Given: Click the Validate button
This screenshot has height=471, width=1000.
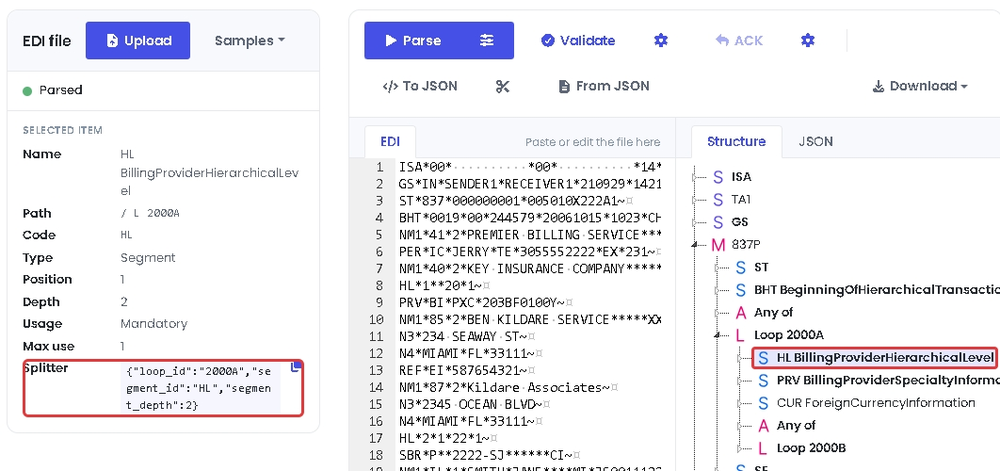Looking at the screenshot, I should pos(578,41).
